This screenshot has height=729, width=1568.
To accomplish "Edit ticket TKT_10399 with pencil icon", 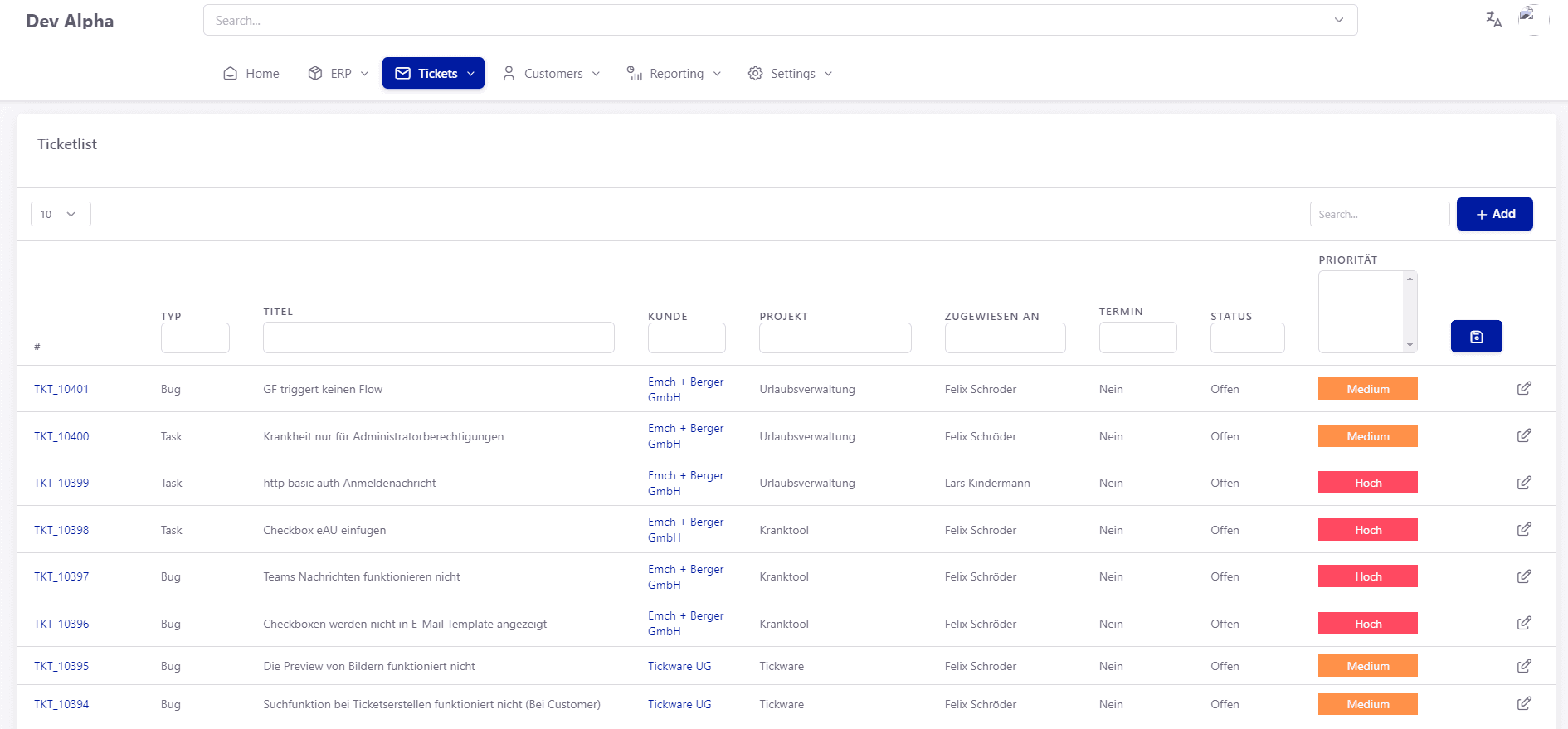I will click(1524, 483).
